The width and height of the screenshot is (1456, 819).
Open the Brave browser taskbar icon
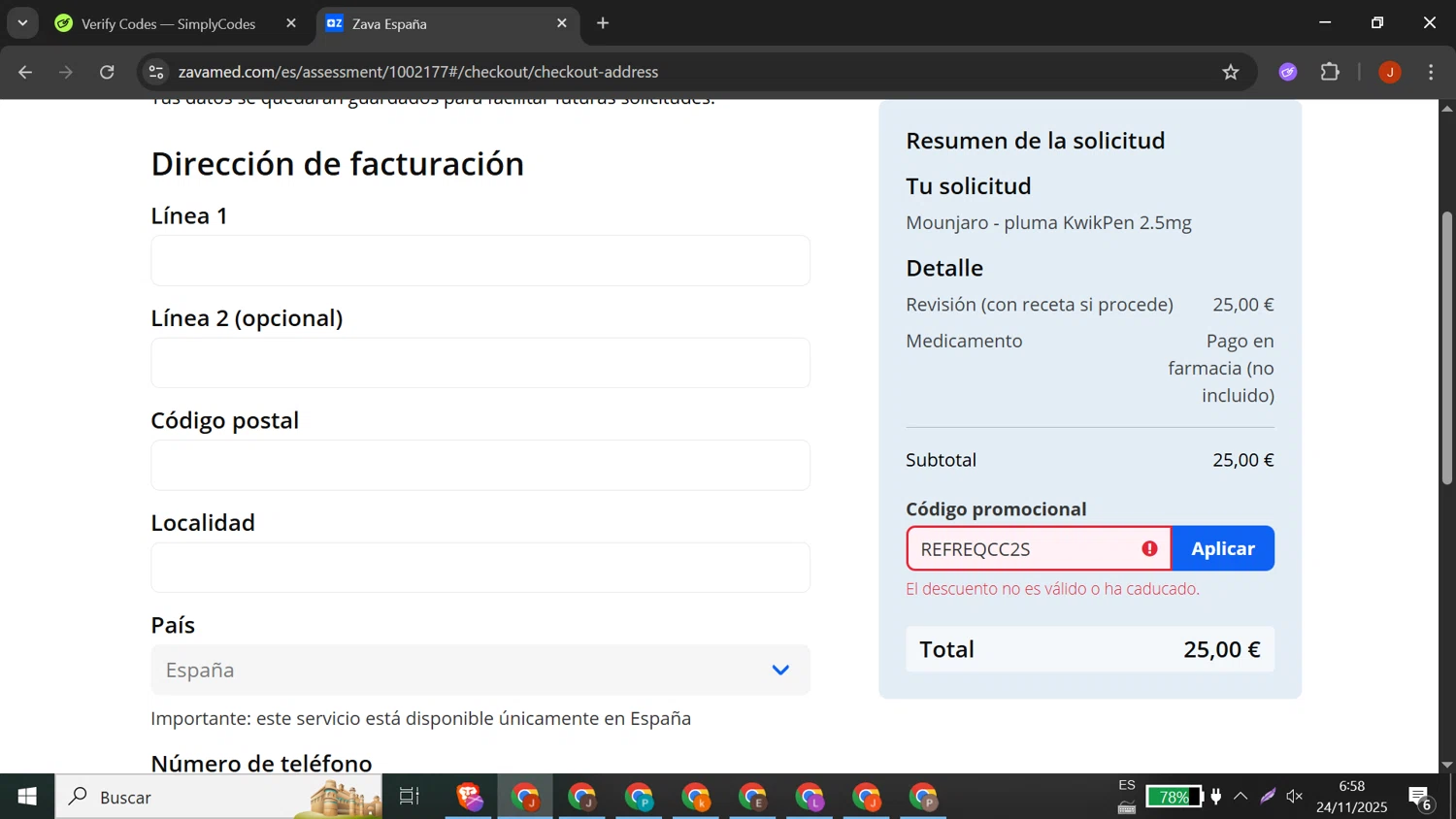click(x=470, y=797)
